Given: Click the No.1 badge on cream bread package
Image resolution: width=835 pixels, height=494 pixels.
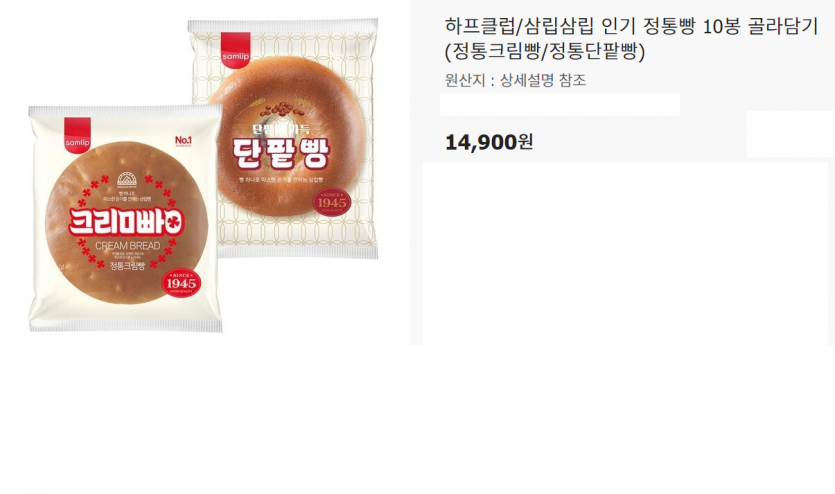Looking at the screenshot, I should coord(183,140).
